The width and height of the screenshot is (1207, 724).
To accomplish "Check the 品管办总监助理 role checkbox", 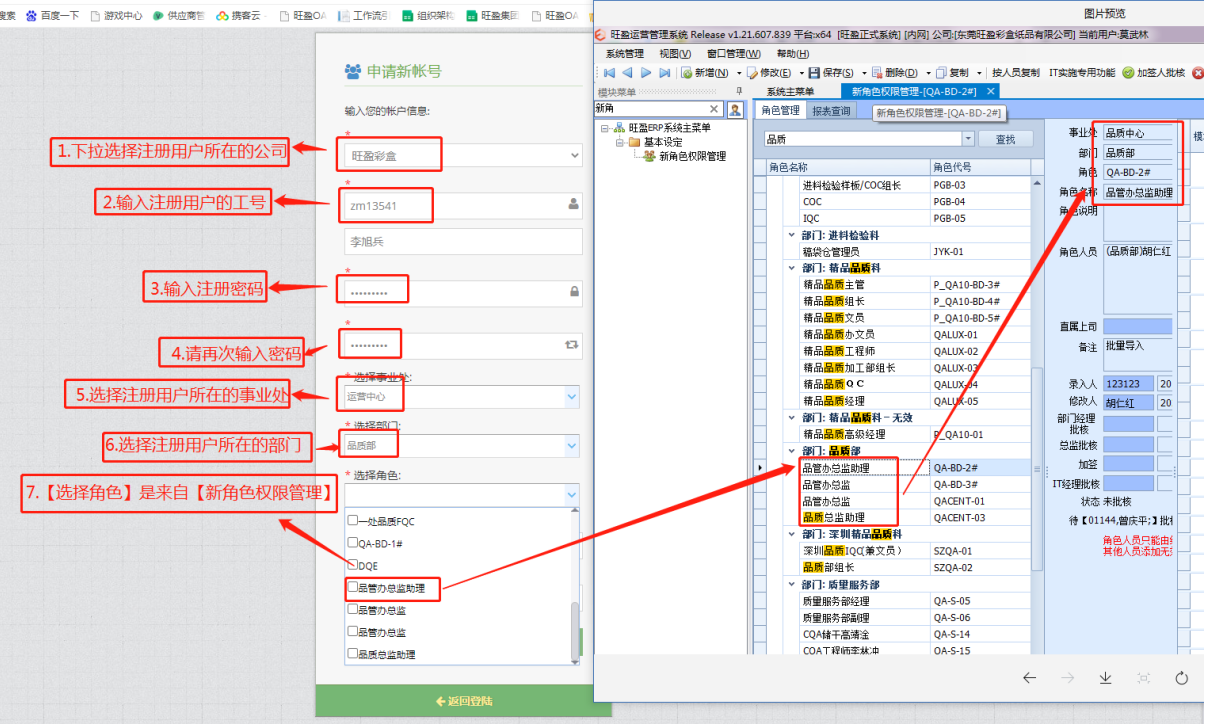I will pyautogui.click(x=352, y=588).
